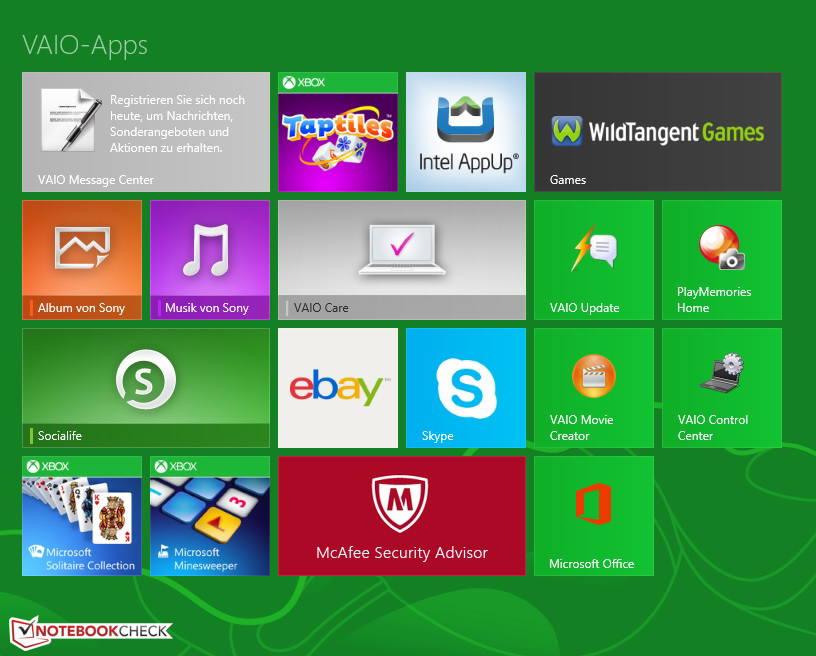
Task: Launch the Microsoft Minesweeper tile
Action: pyautogui.click(x=210, y=516)
